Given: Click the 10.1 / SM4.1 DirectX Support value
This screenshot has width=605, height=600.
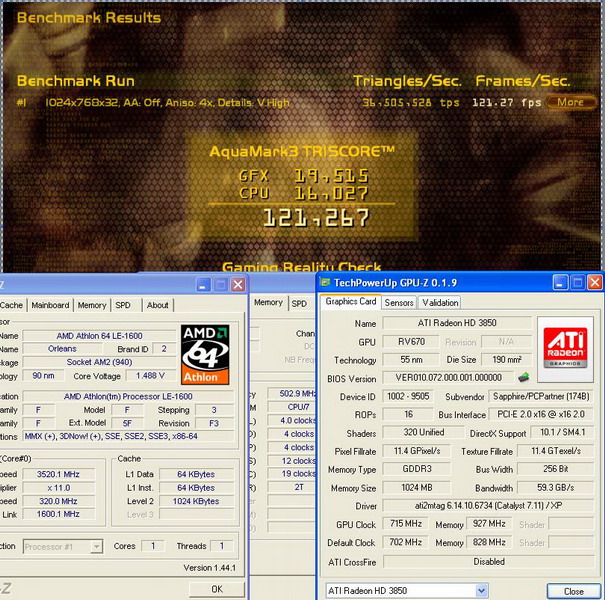Looking at the screenshot, I should pos(562,432).
